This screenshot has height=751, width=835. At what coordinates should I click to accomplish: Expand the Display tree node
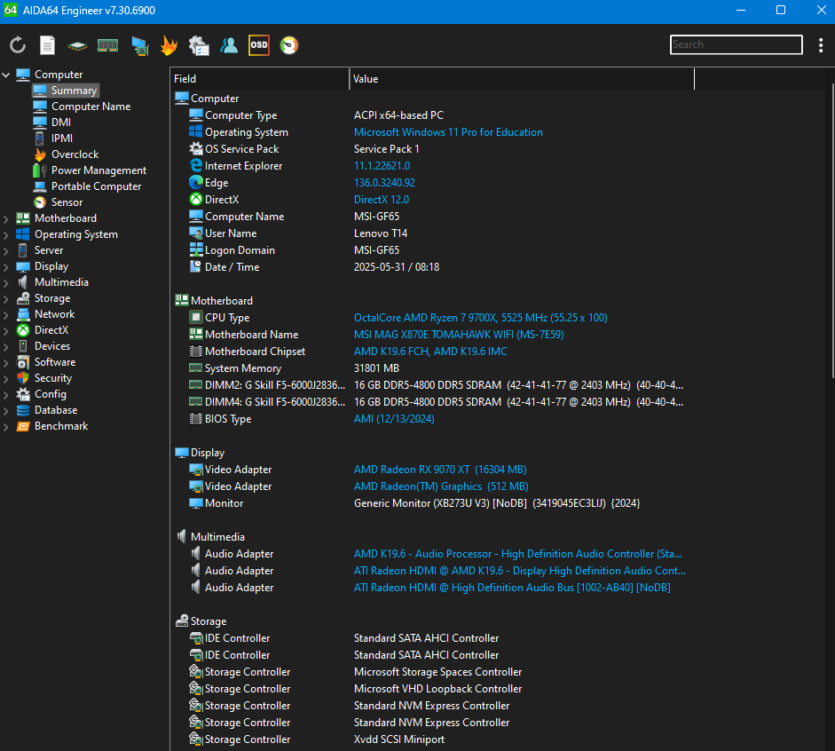pyautogui.click(x=6, y=267)
